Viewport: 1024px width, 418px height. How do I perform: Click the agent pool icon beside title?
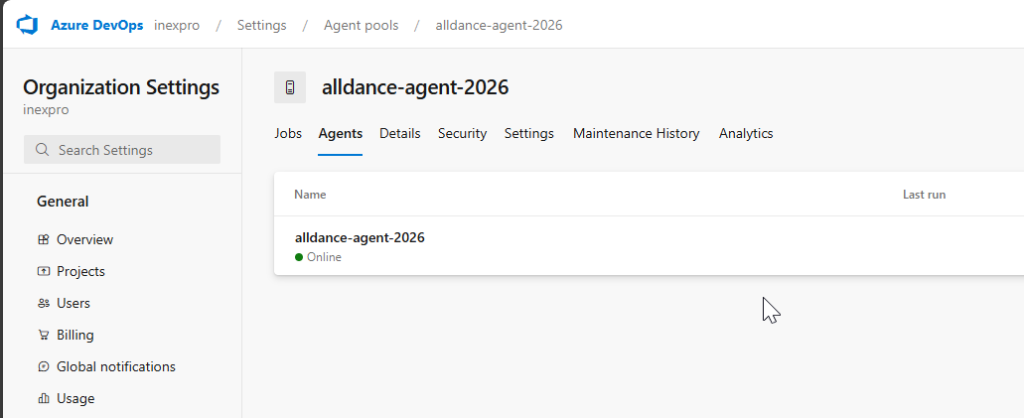(290, 88)
